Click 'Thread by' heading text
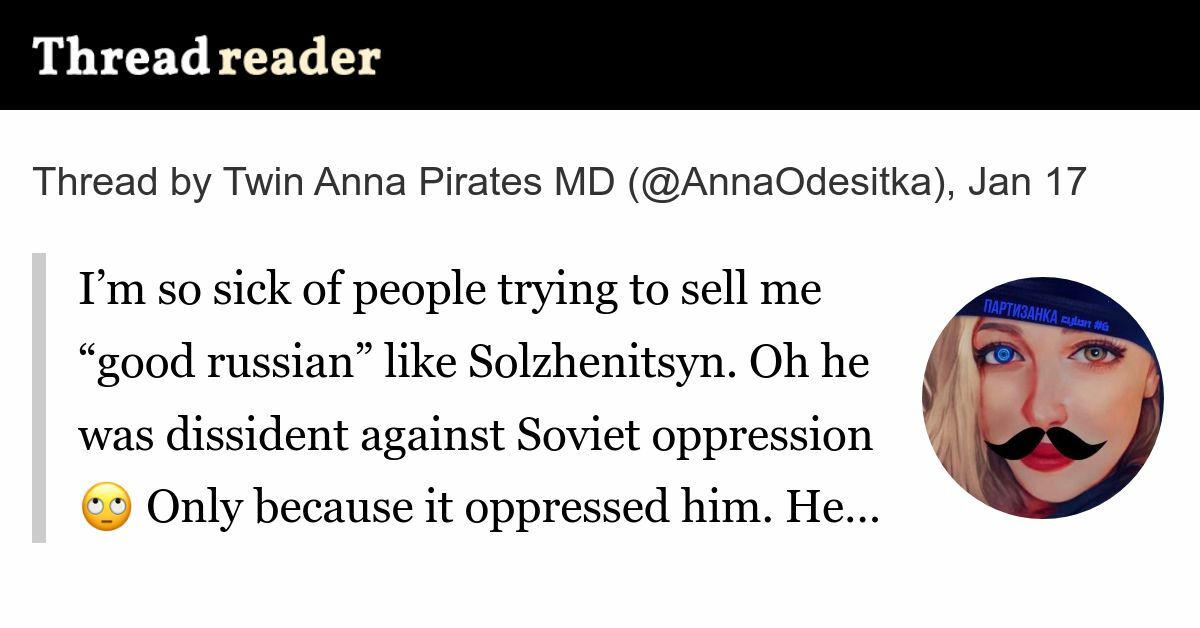The height and width of the screenshot is (628, 1200). [121, 183]
